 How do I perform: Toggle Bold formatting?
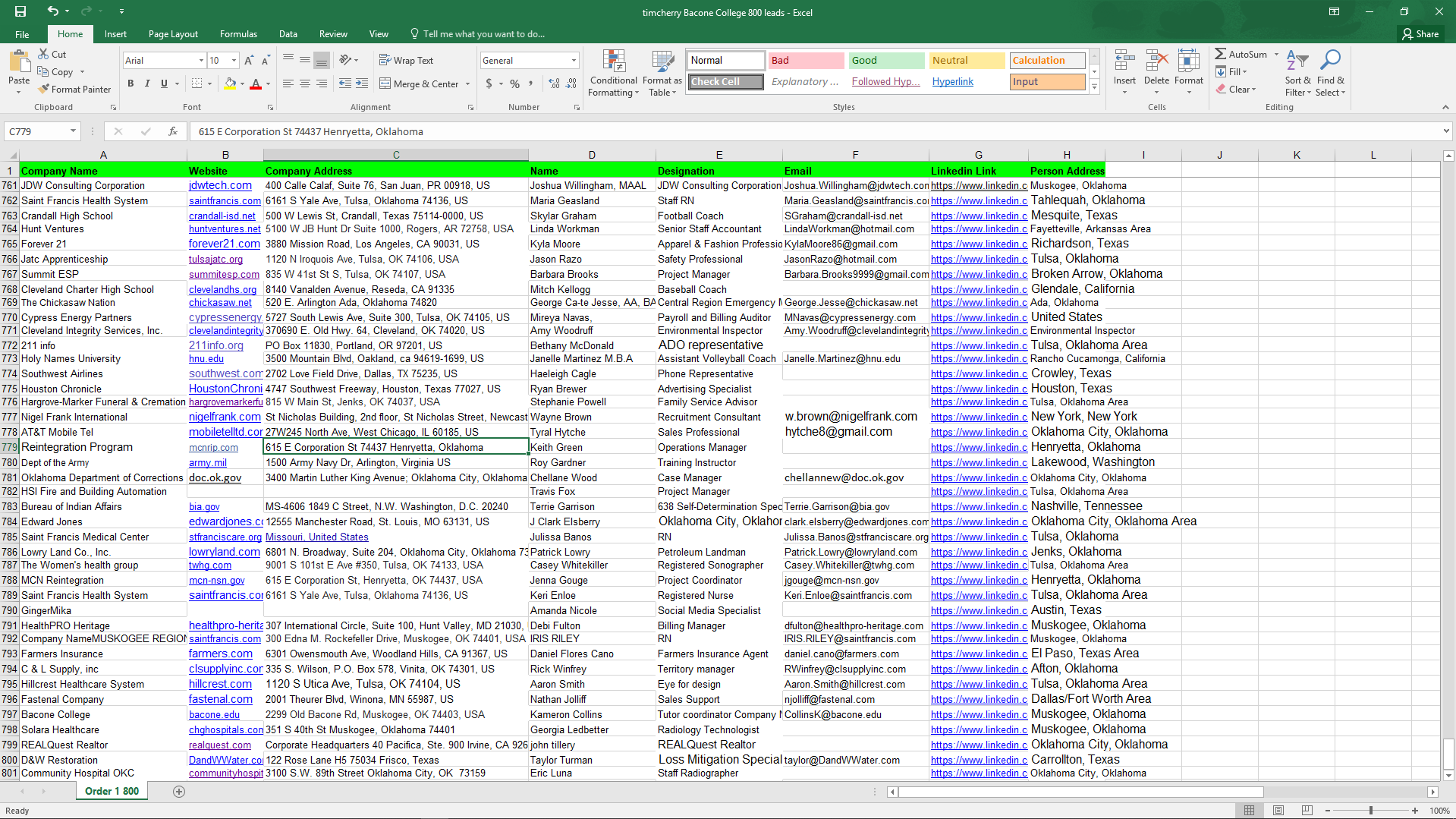click(131, 83)
